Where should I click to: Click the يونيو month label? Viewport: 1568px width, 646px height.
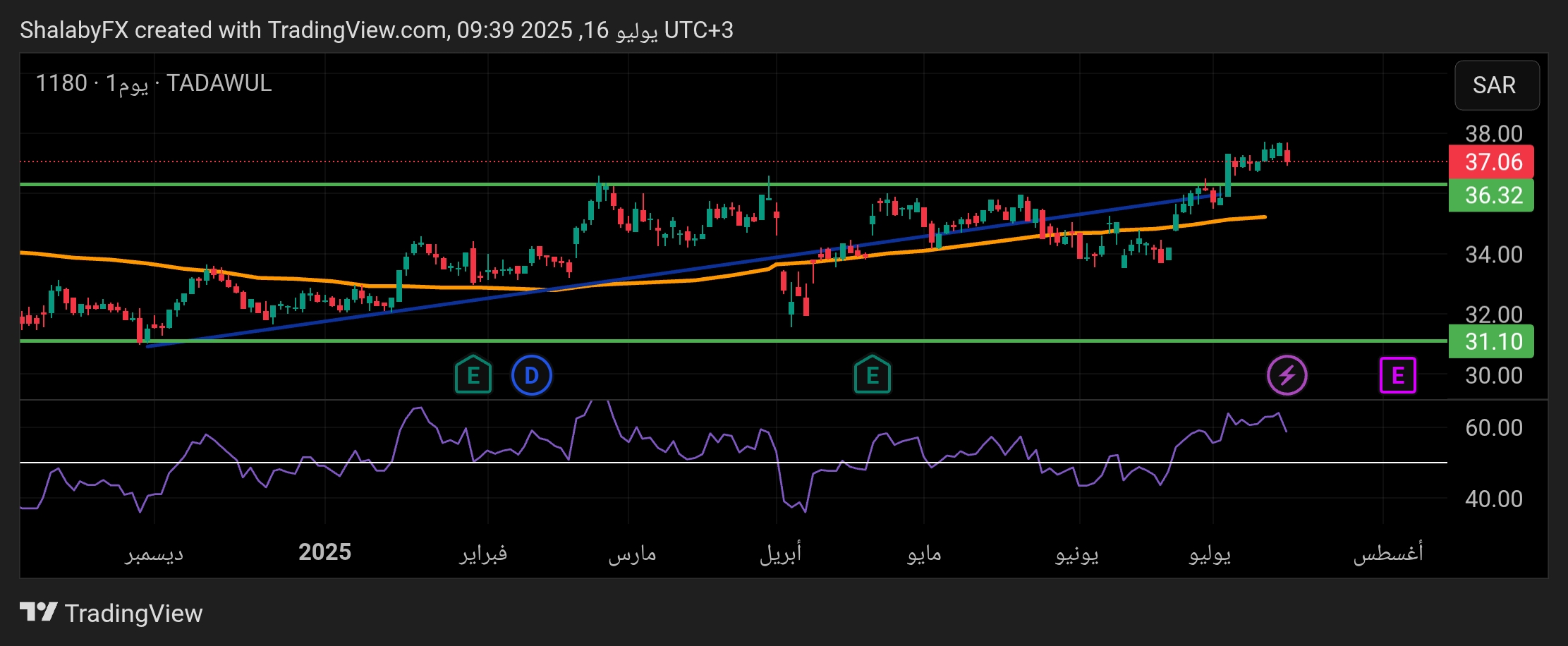click(1077, 554)
